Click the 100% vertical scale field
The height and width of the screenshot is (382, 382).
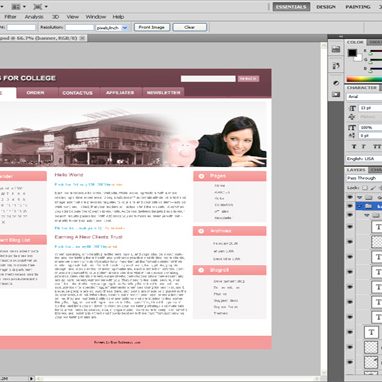[x=370, y=127]
